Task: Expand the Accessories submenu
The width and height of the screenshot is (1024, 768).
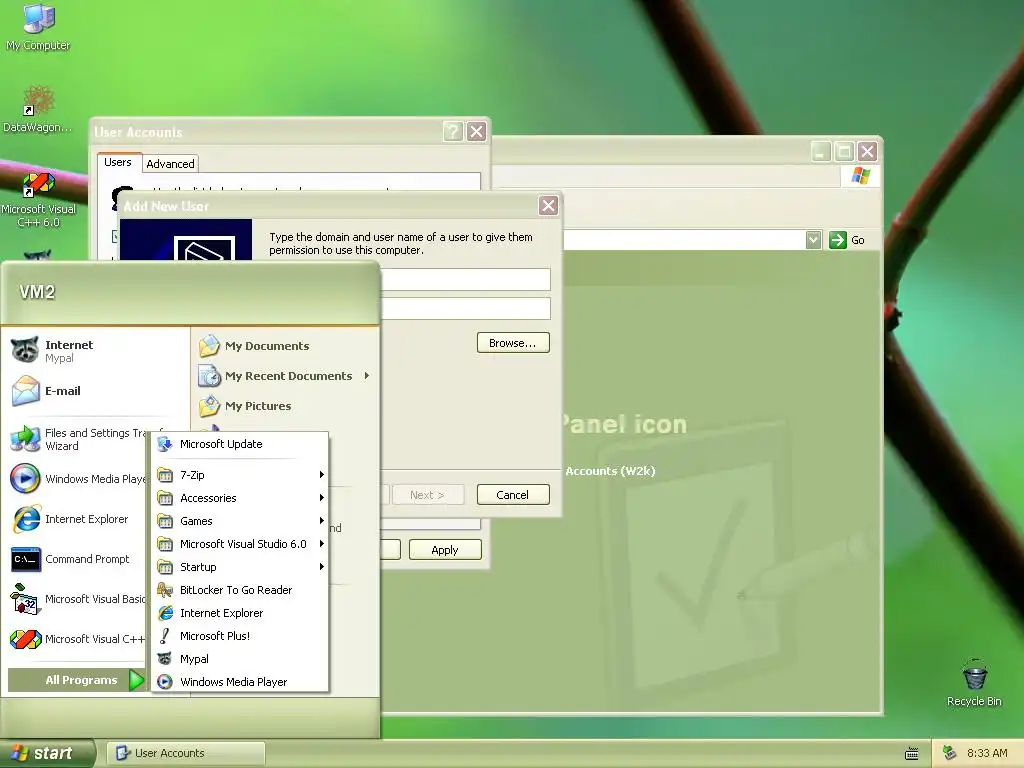Action: click(x=240, y=498)
